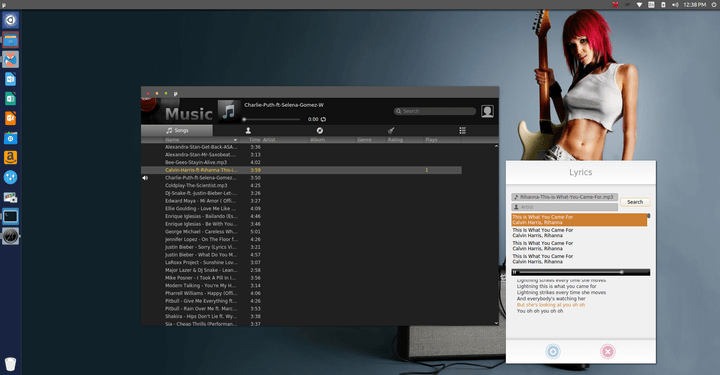
Task: Select Enrique Iglesias - Be With You song
Action: [x=301, y=224]
